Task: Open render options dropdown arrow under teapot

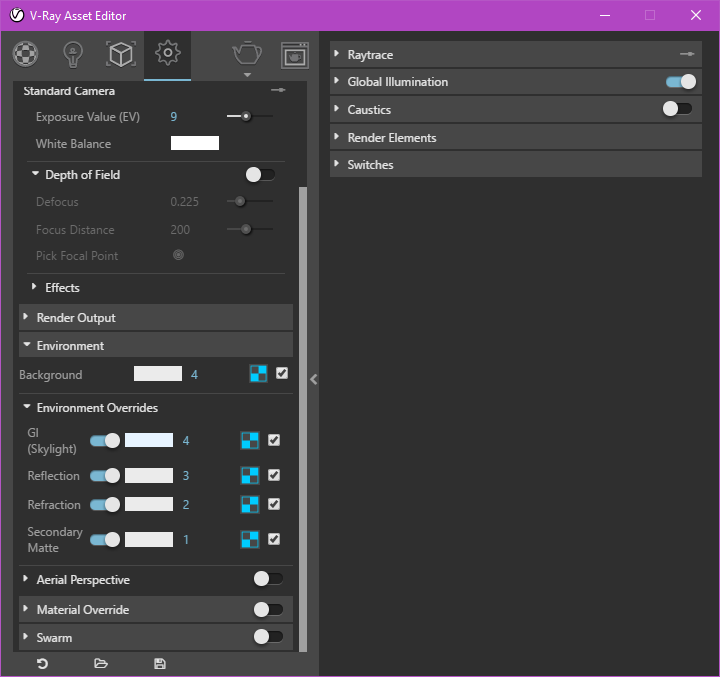Action: coord(247,75)
